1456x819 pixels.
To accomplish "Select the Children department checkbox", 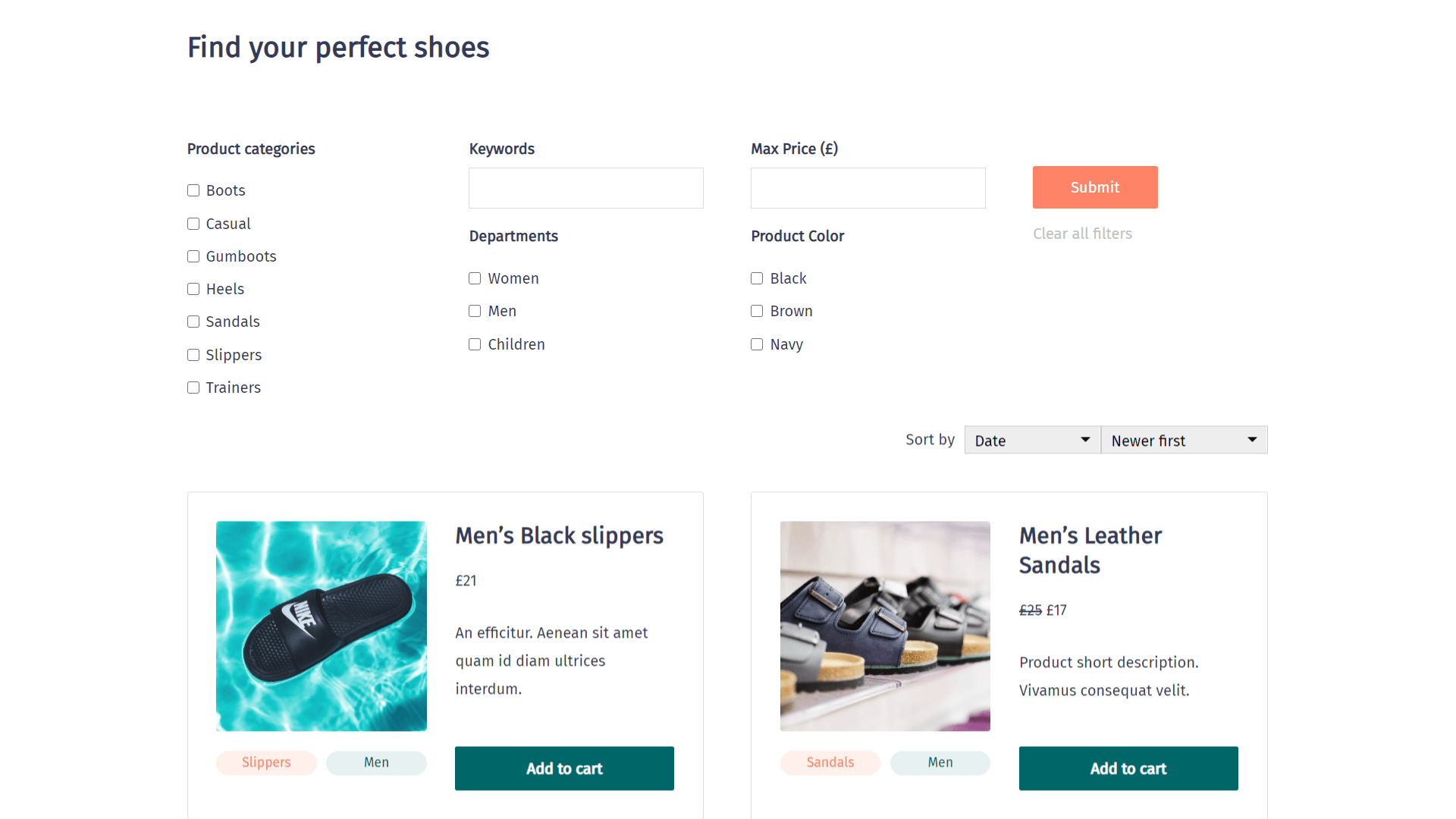I will (x=474, y=344).
